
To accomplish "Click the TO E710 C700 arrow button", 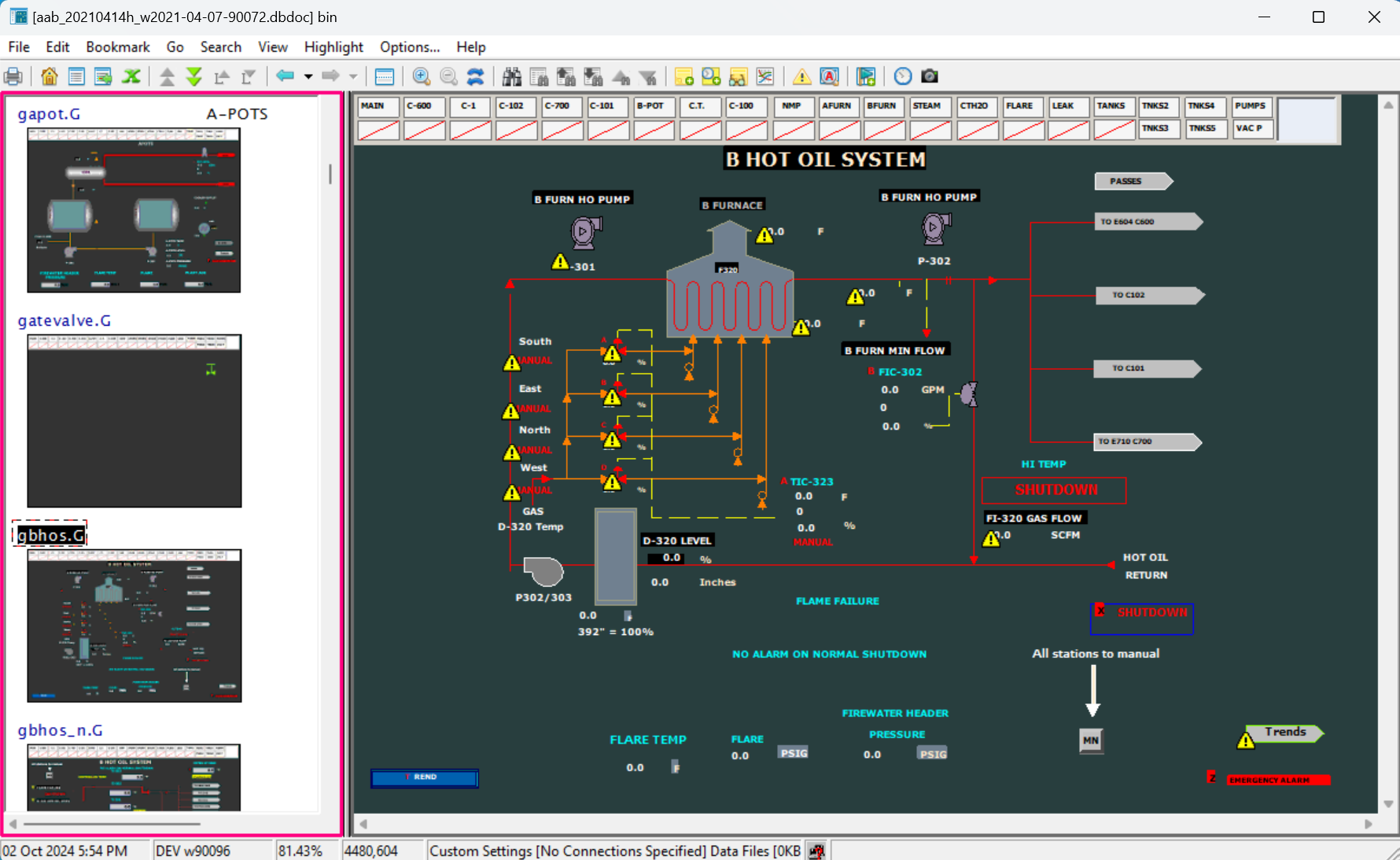I will (x=1148, y=441).
